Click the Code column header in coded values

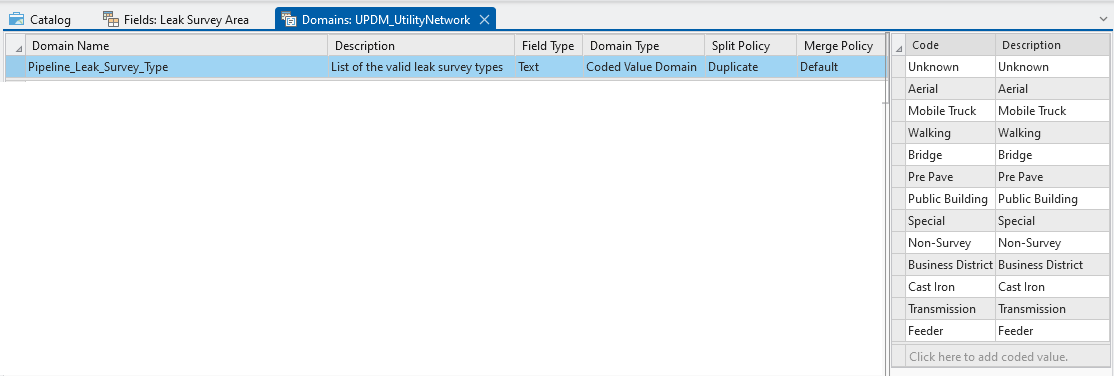point(951,45)
